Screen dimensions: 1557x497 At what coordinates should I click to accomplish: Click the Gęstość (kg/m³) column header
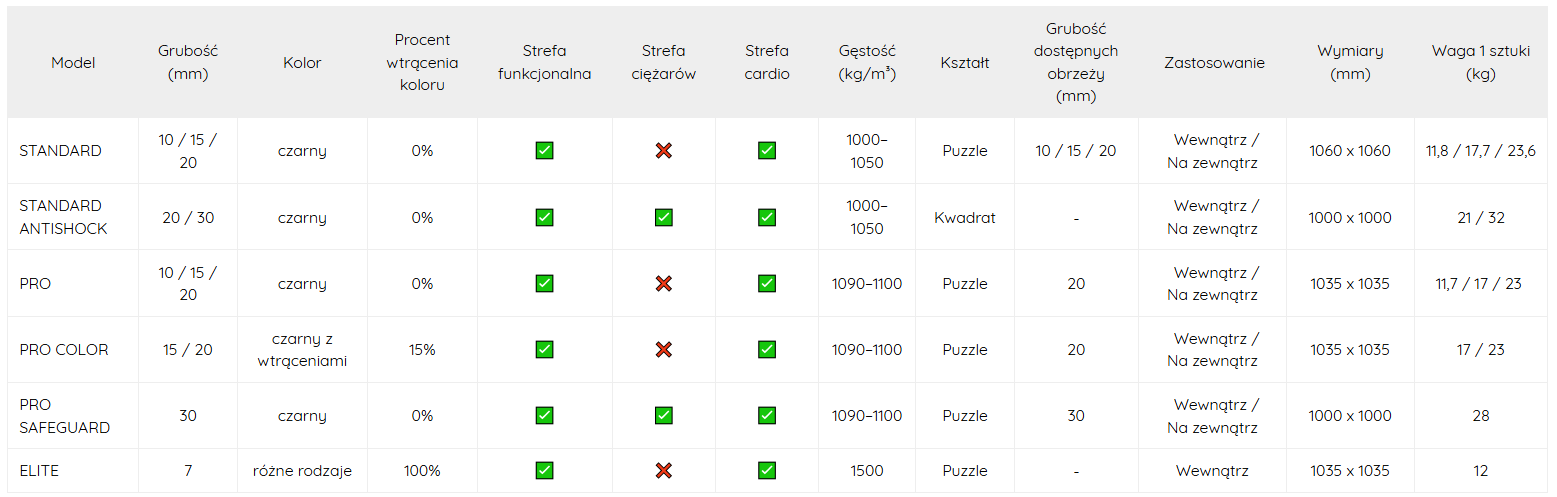[x=867, y=62]
